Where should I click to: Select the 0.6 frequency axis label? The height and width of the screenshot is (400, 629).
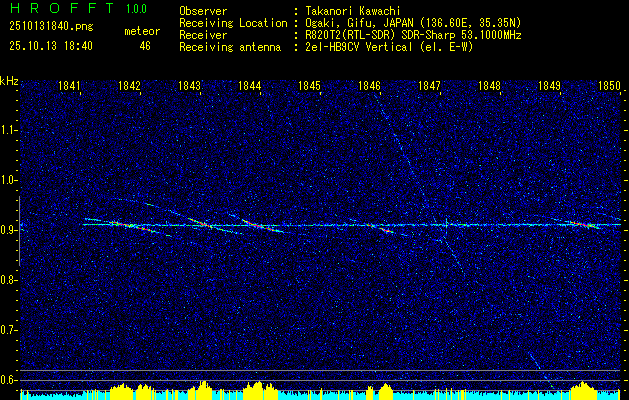tap(9, 380)
